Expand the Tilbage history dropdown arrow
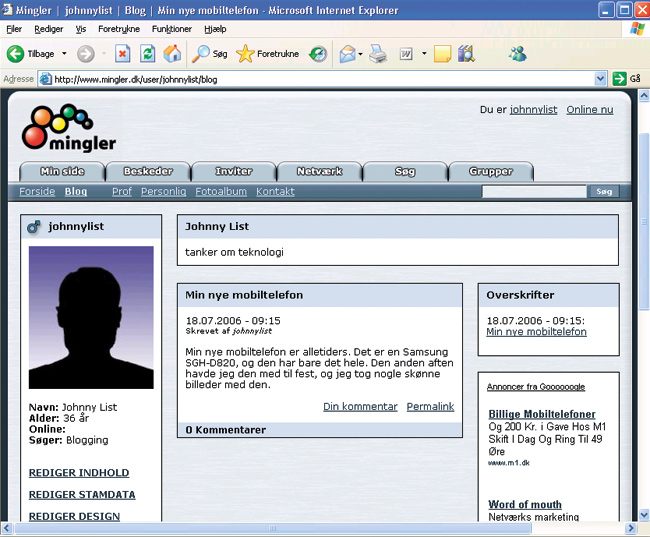 [x=64, y=54]
